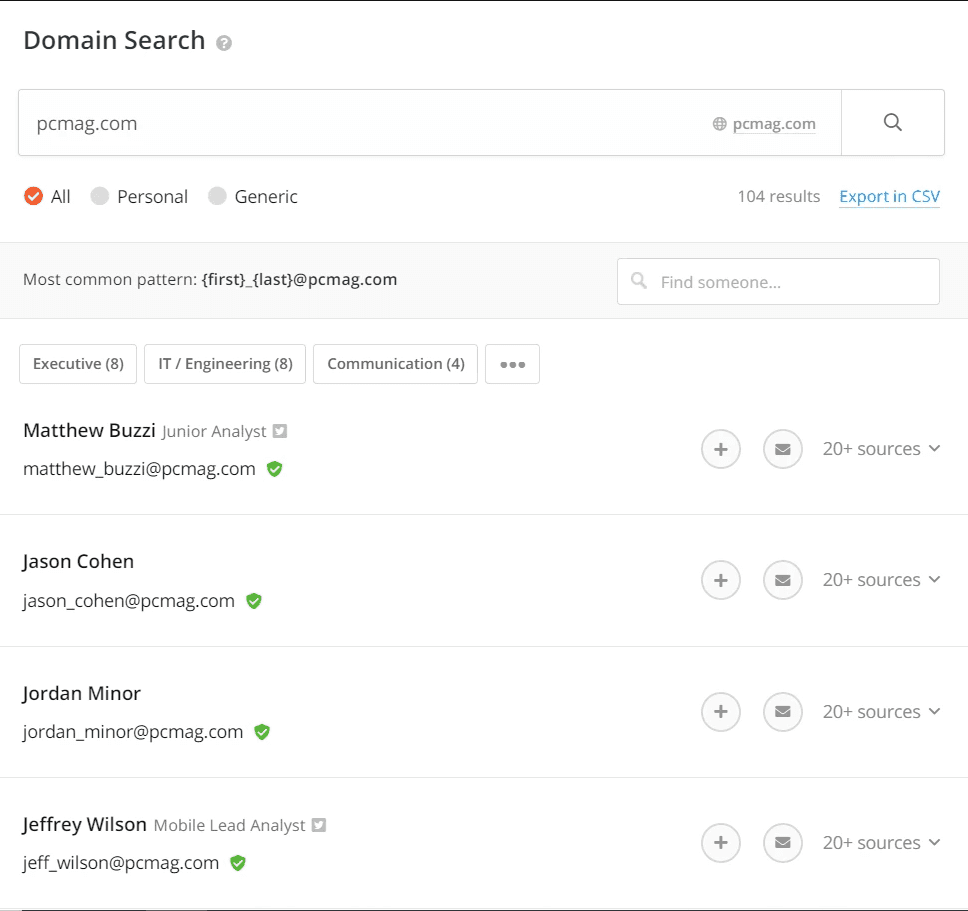968x911 pixels.
Task: Add Jordan Minor as a lead with plus icon
Action: (x=721, y=712)
